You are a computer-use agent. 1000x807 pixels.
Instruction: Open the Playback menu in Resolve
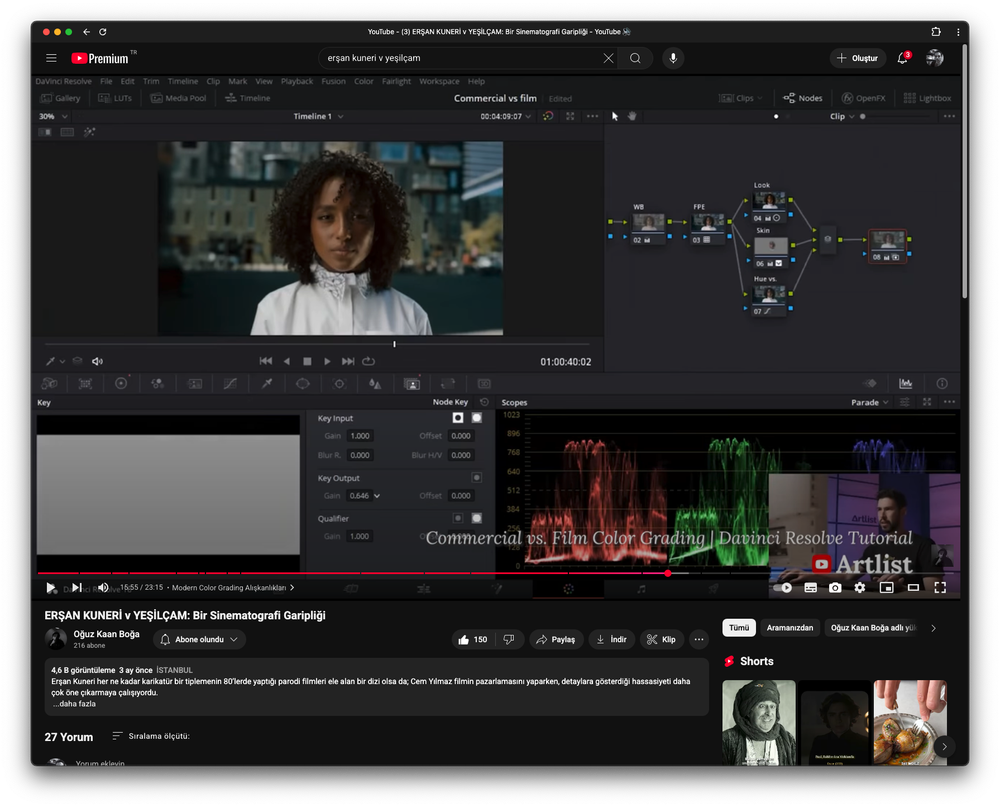[x=297, y=81]
